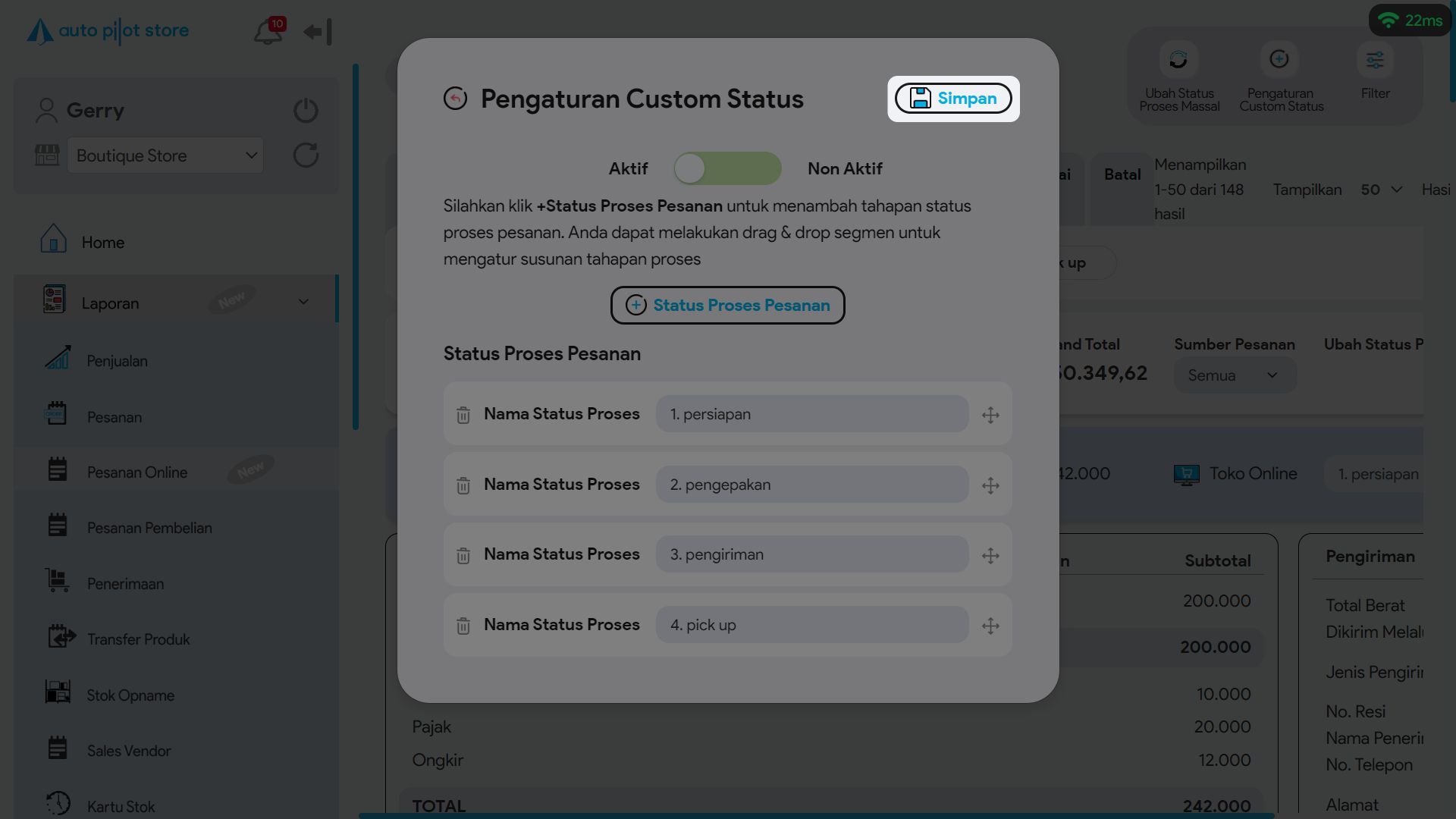
Task: Open the Tampilkan 50 results dropdown
Action: tap(1381, 190)
